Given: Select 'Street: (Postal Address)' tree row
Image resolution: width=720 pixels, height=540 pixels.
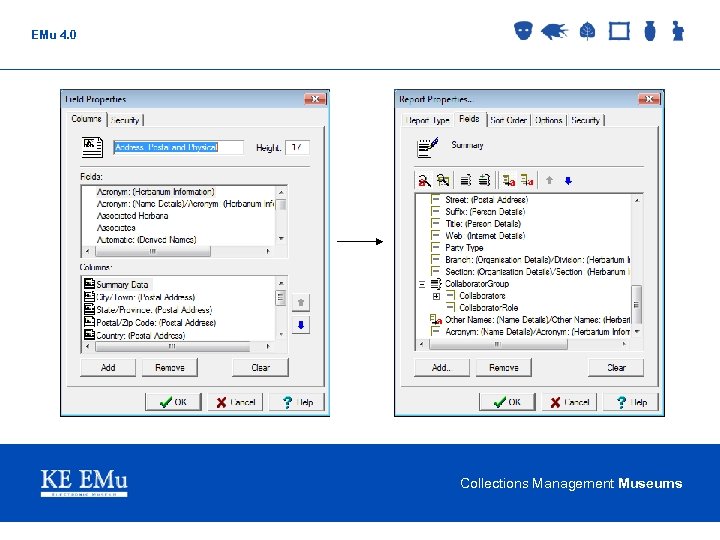Looking at the screenshot, I should [486, 200].
